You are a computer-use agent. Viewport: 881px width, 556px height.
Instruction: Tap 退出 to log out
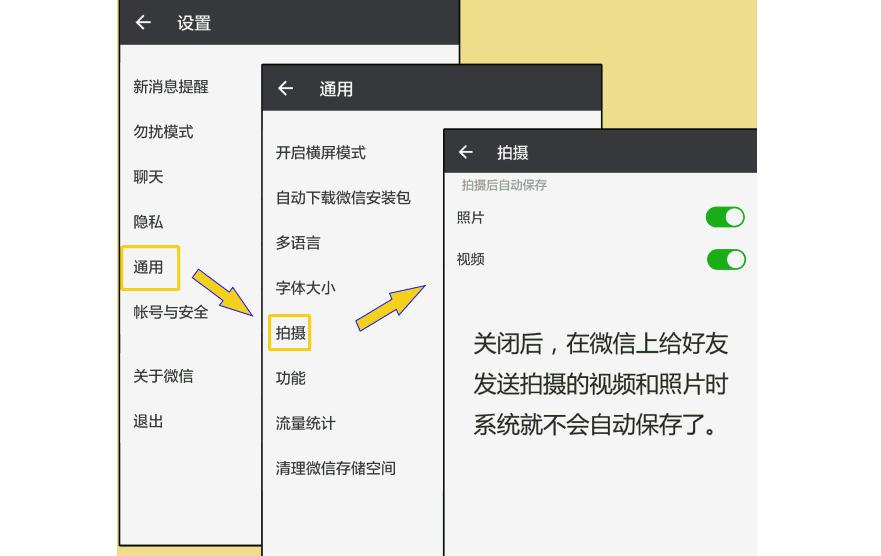tap(148, 421)
